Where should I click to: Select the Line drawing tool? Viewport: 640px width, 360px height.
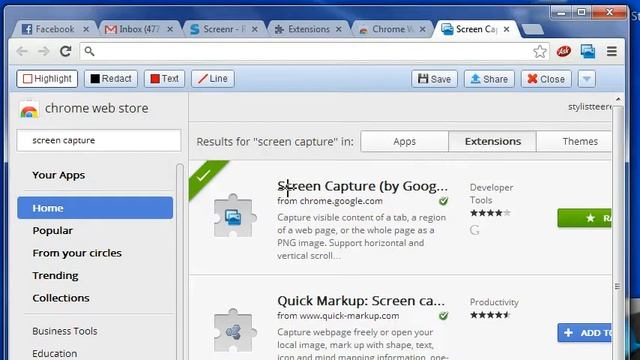(x=213, y=79)
